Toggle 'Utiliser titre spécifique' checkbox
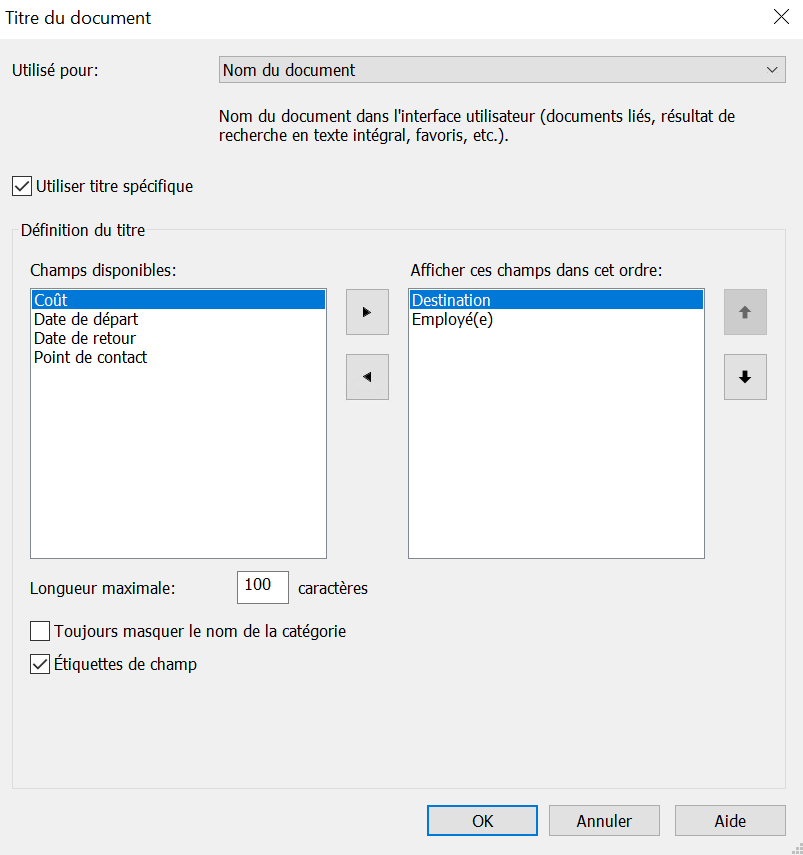Image resolution: width=803 pixels, height=855 pixels. [21, 186]
